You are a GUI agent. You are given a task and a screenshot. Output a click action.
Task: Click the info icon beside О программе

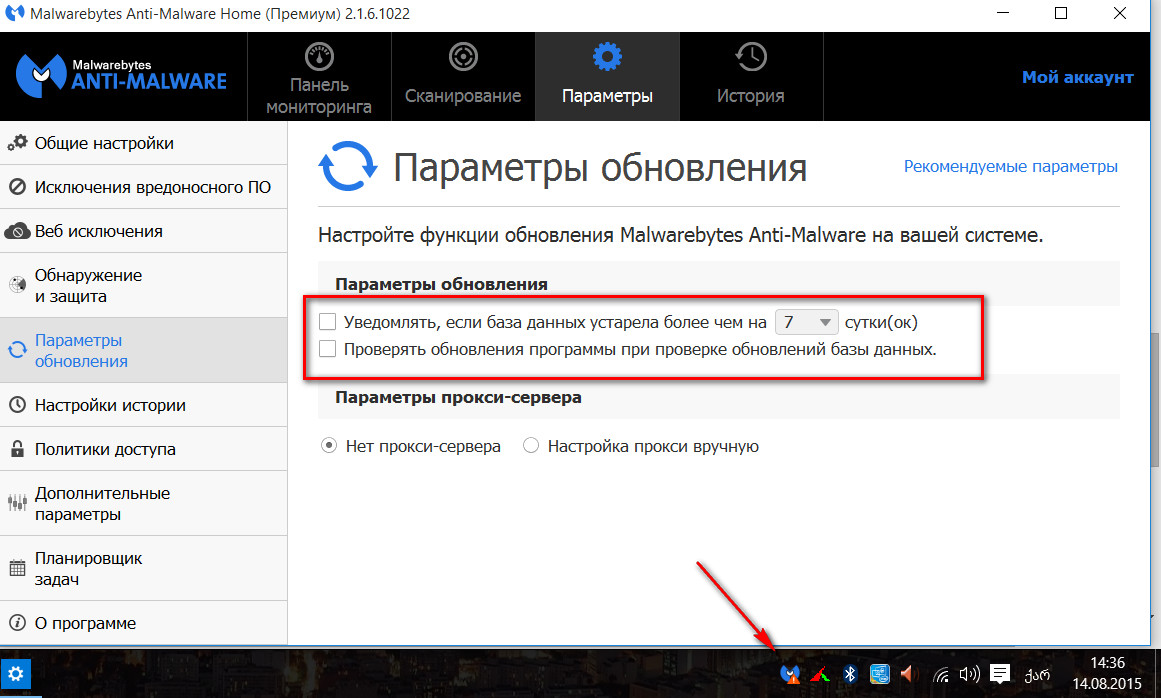point(17,623)
